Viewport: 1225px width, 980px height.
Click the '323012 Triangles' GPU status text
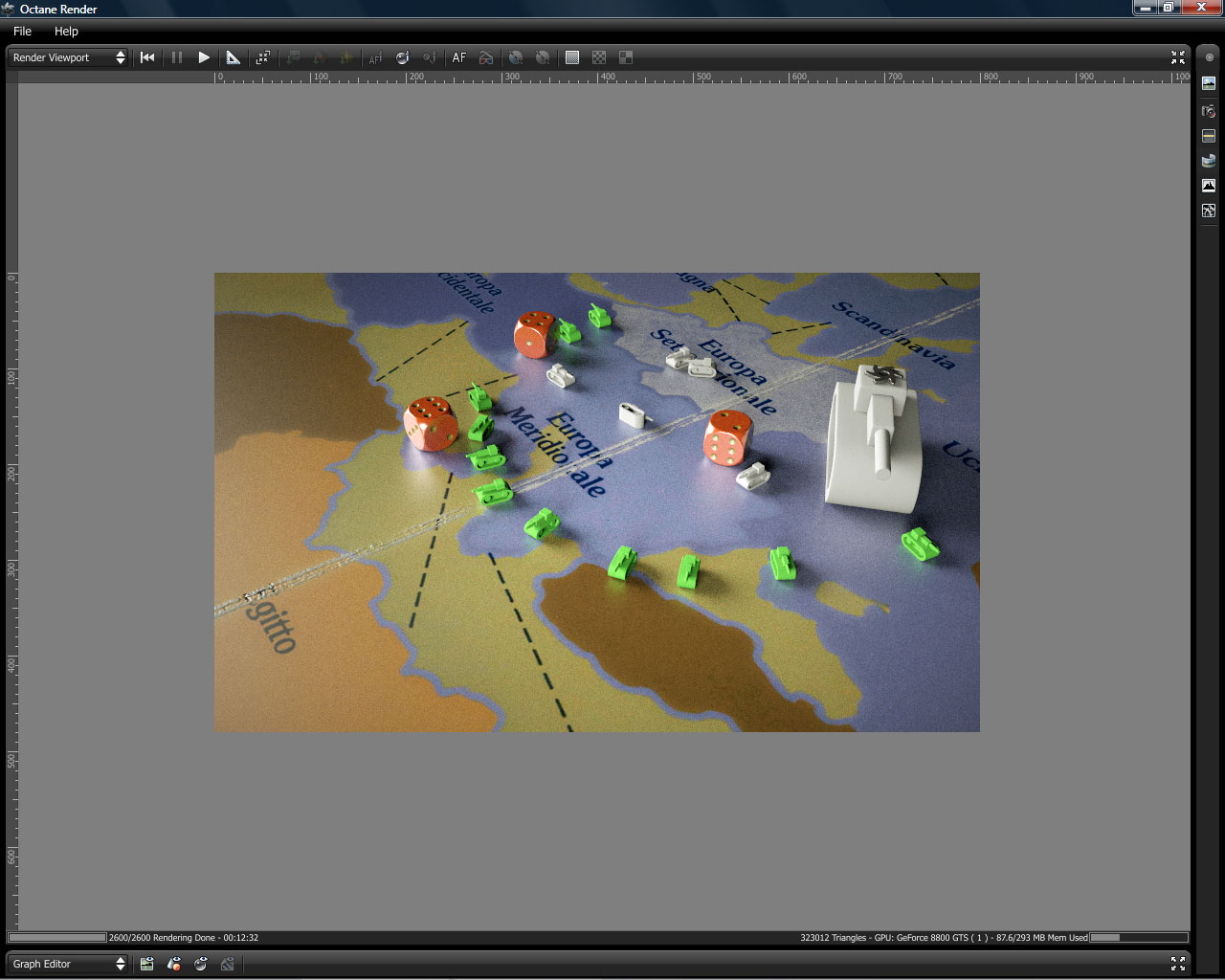(x=944, y=938)
